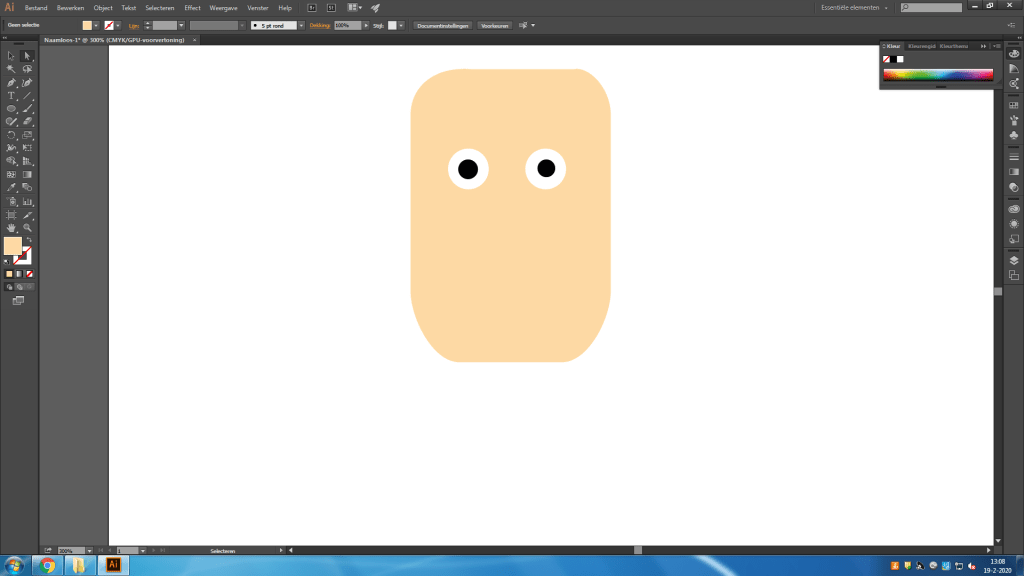Screen dimensions: 1024x576
Task: Switch to the Kleurengids tab
Action: pos(921,46)
